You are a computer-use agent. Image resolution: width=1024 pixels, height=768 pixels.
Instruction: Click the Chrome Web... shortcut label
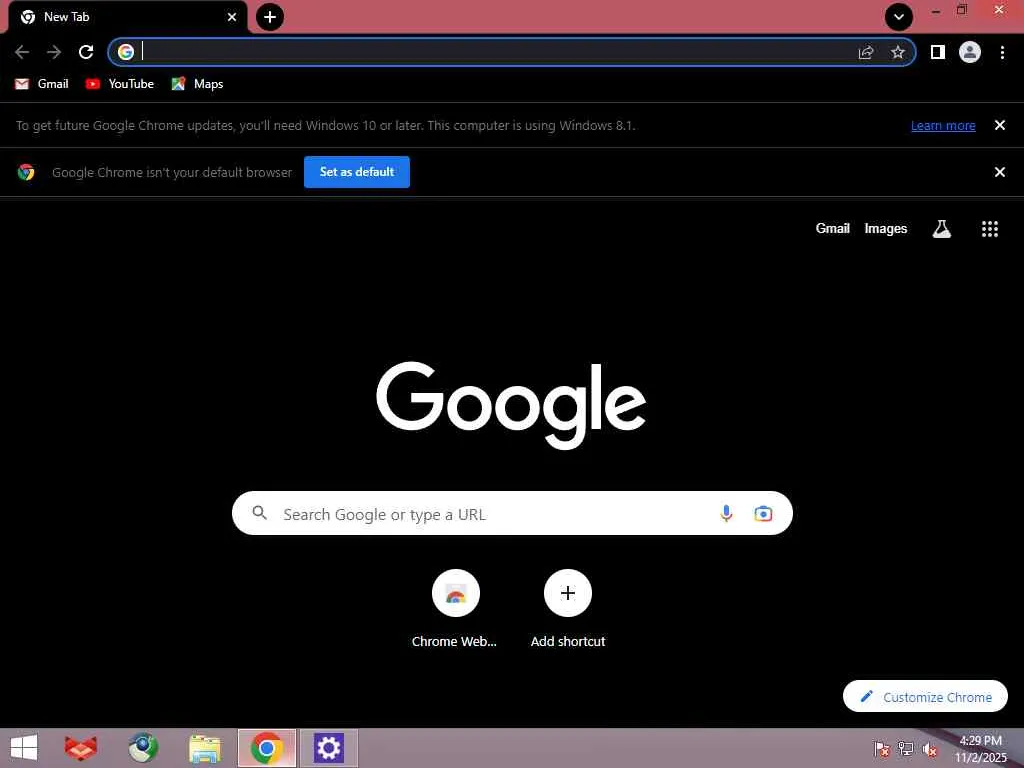[x=454, y=641]
